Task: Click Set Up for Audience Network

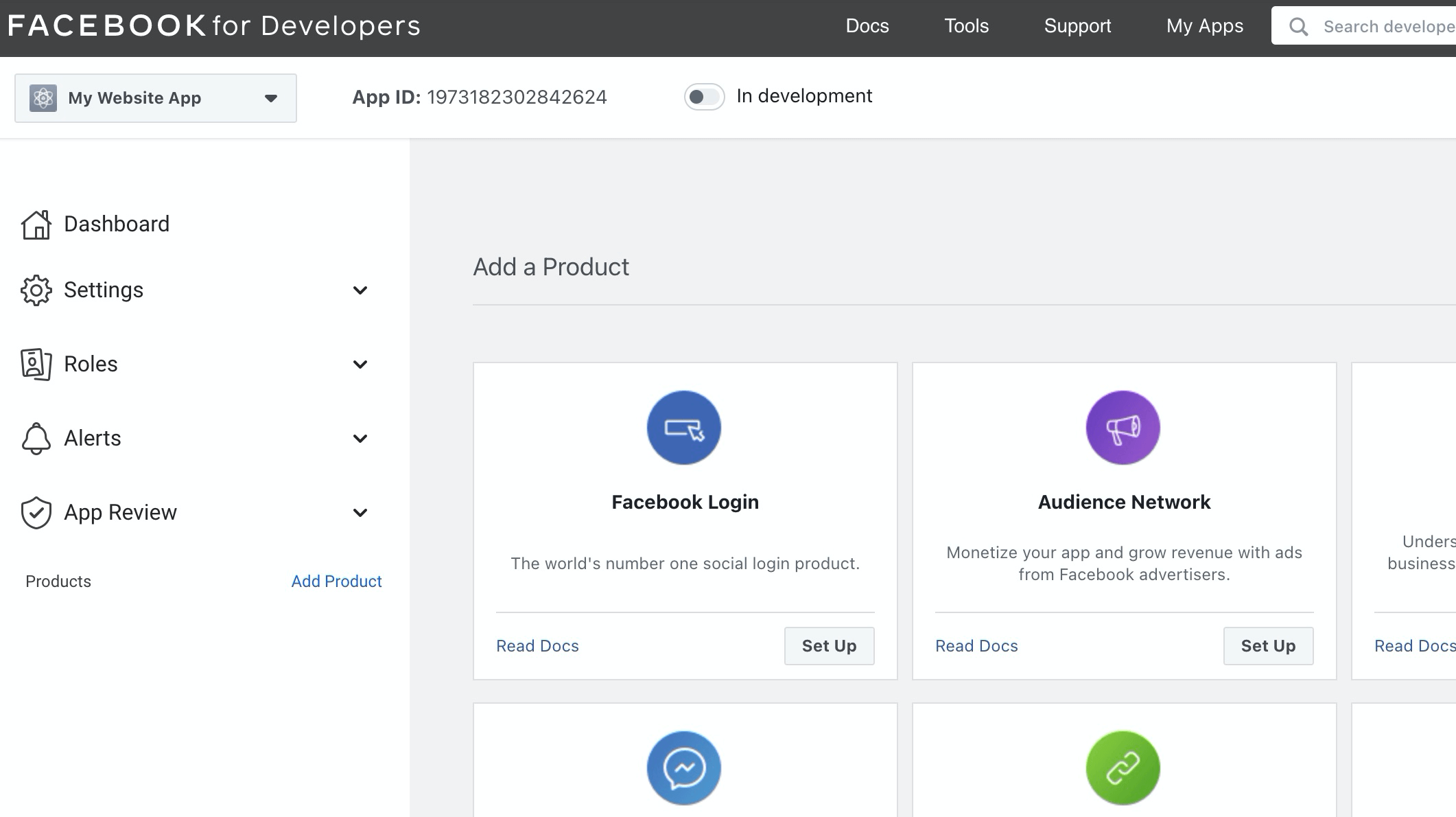Action: [x=1267, y=645]
